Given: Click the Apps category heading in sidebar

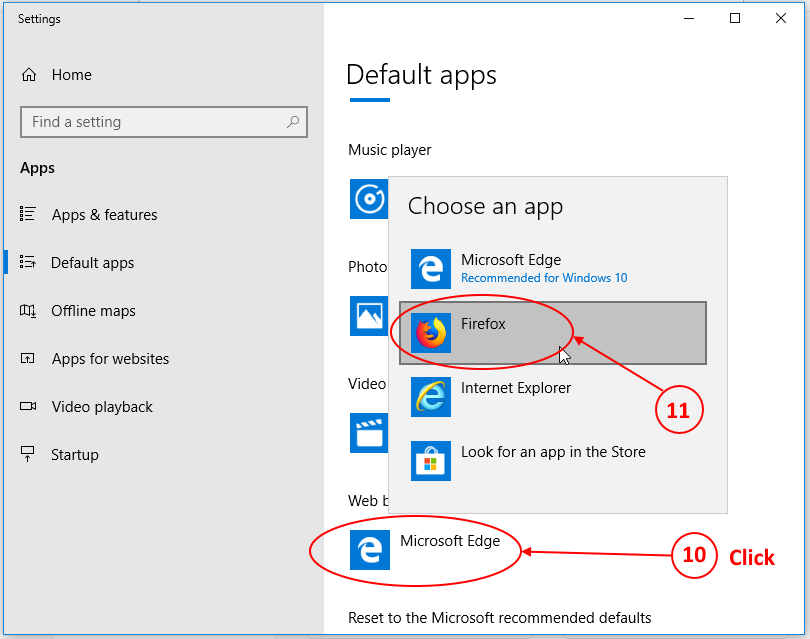Looking at the screenshot, I should tap(38, 168).
